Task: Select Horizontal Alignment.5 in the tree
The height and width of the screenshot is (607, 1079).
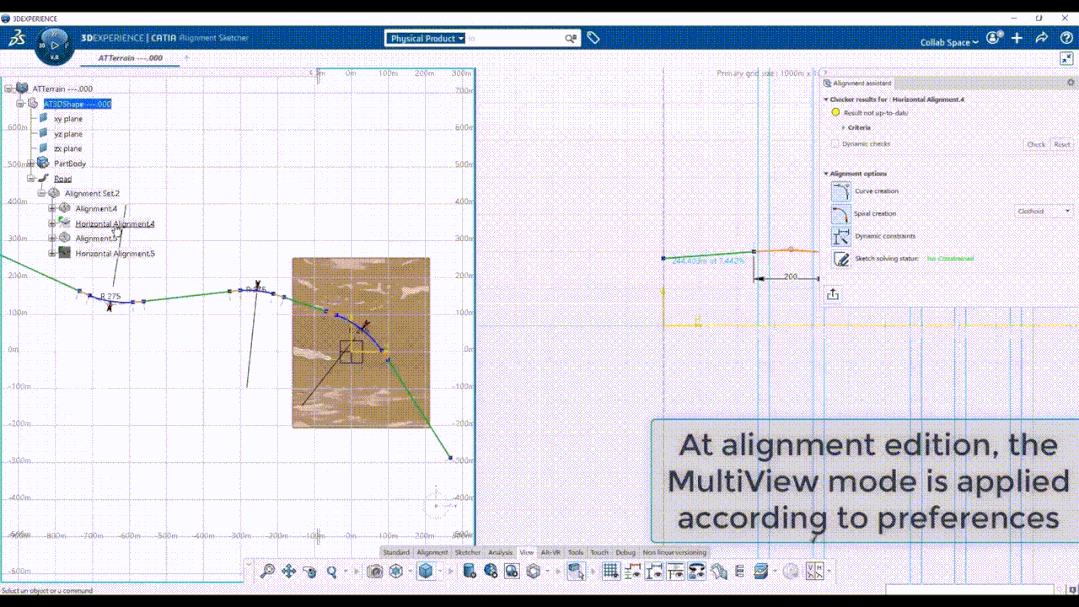Action: coord(114,254)
